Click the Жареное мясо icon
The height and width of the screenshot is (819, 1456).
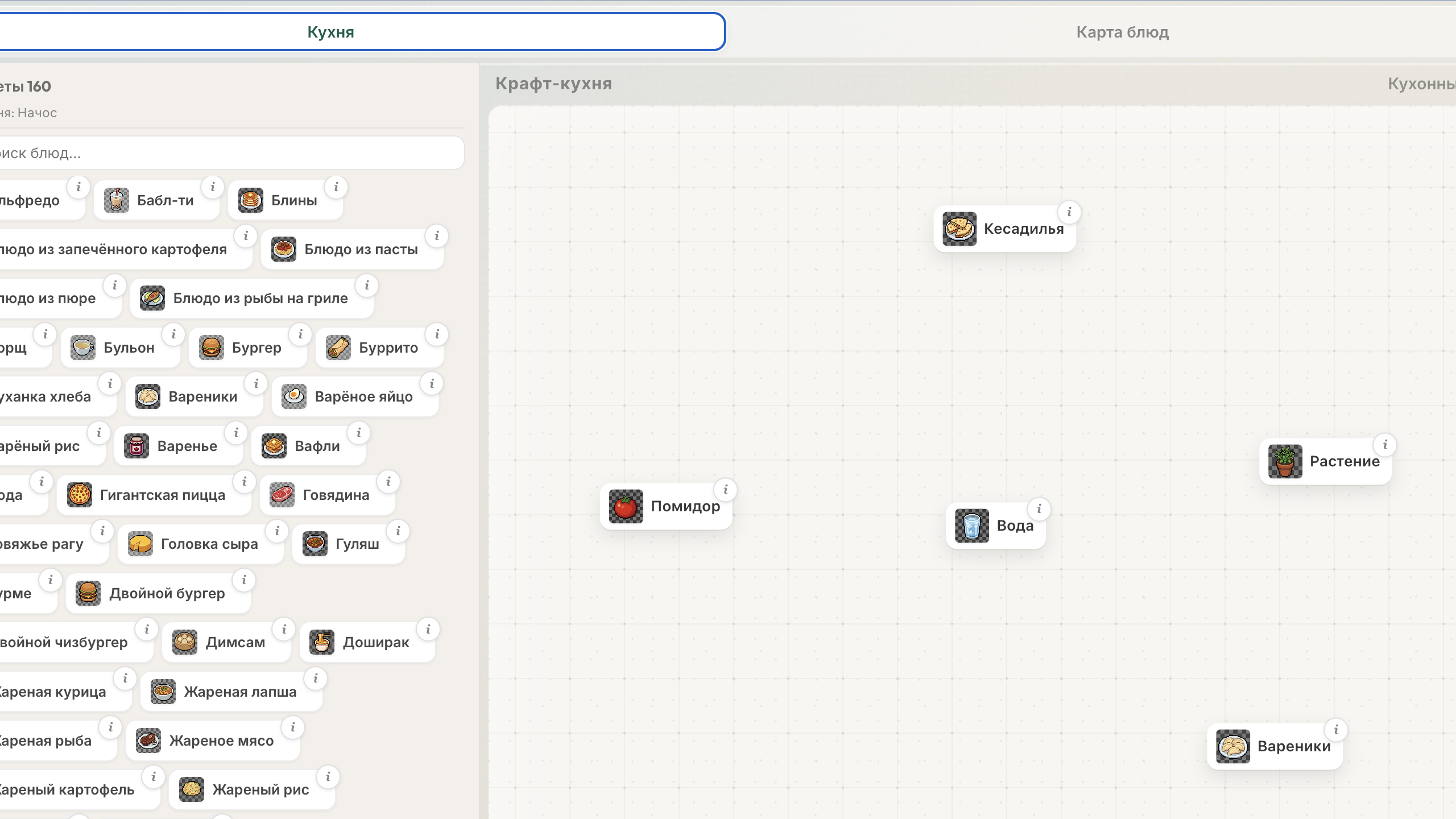pos(148,741)
